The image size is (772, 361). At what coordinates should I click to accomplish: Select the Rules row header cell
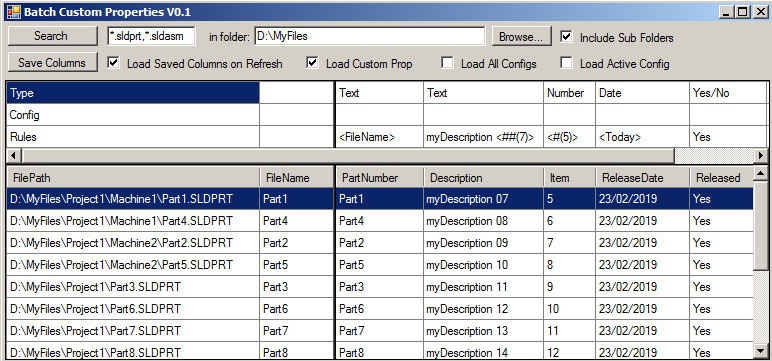coord(133,136)
